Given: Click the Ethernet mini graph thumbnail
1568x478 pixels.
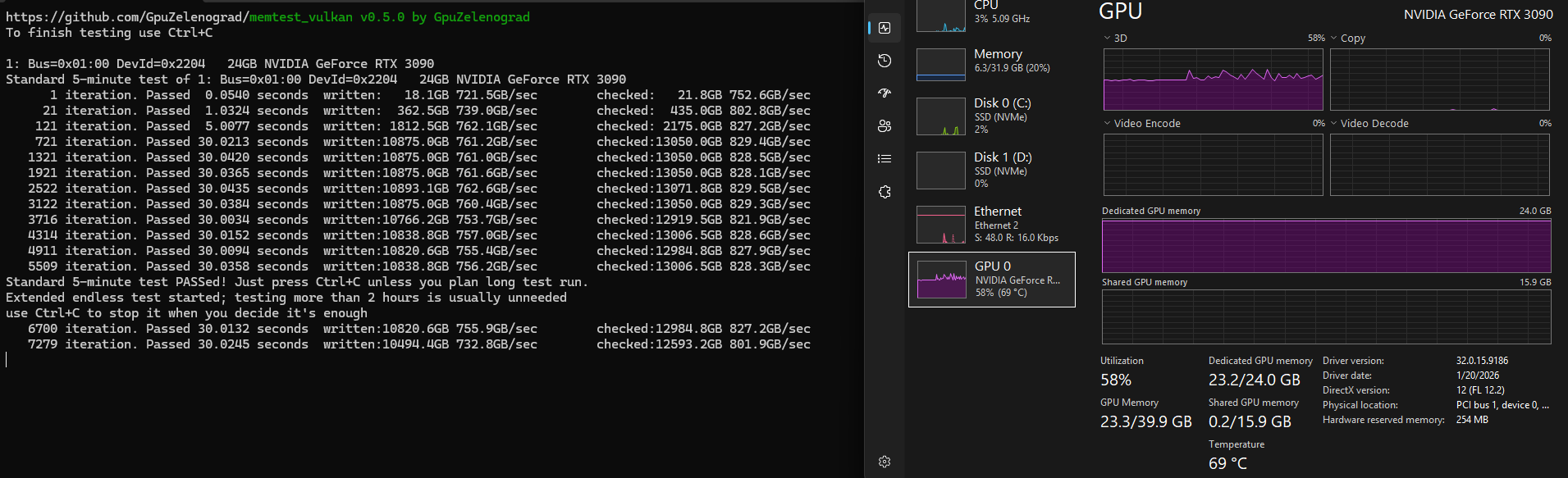Looking at the screenshot, I should 941,225.
